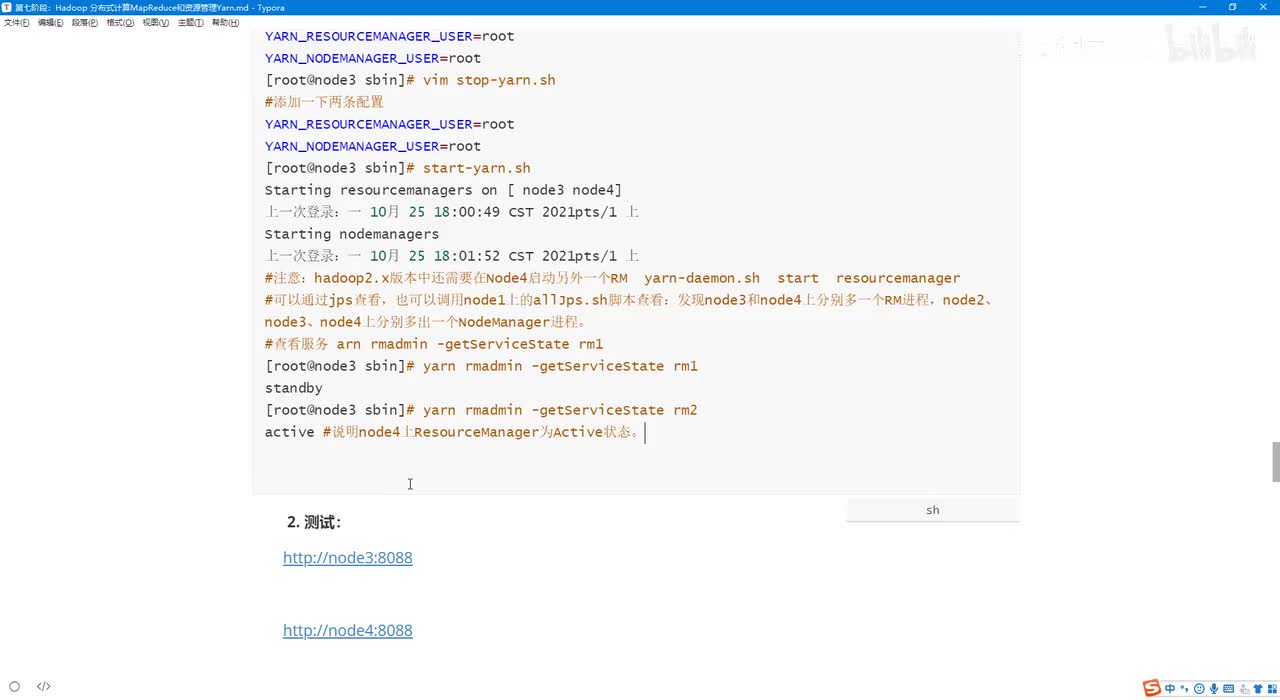Toggle sidebar with circle icon at bottom left
Image resolution: width=1280 pixels, height=700 pixels.
click(x=14, y=687)
